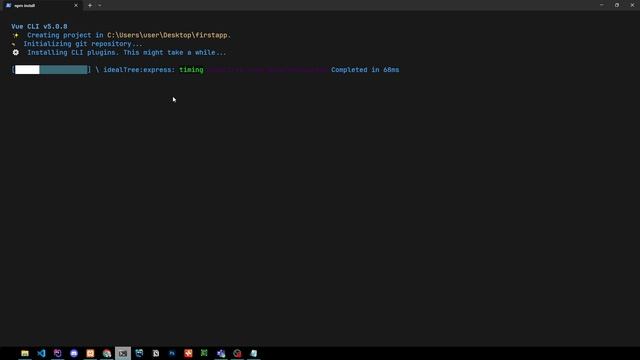The width and height of the screenshot is (640, 360).
Task: Open the red taskbar app icon after Photoshop
Action: (x=188, y=353)
